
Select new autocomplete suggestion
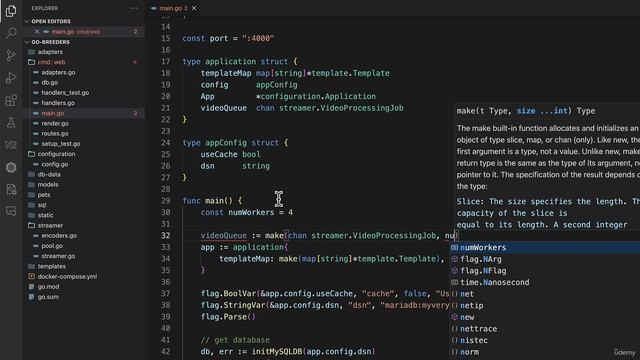[x=545, y=317]
